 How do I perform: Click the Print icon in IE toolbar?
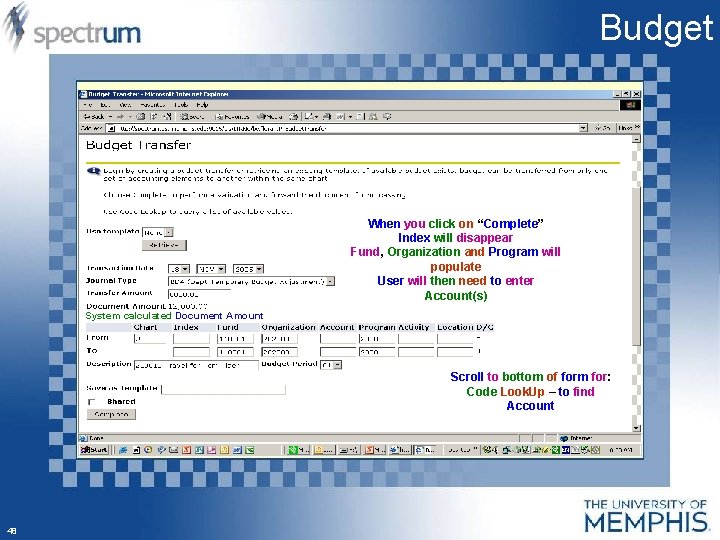pos(327,117)
